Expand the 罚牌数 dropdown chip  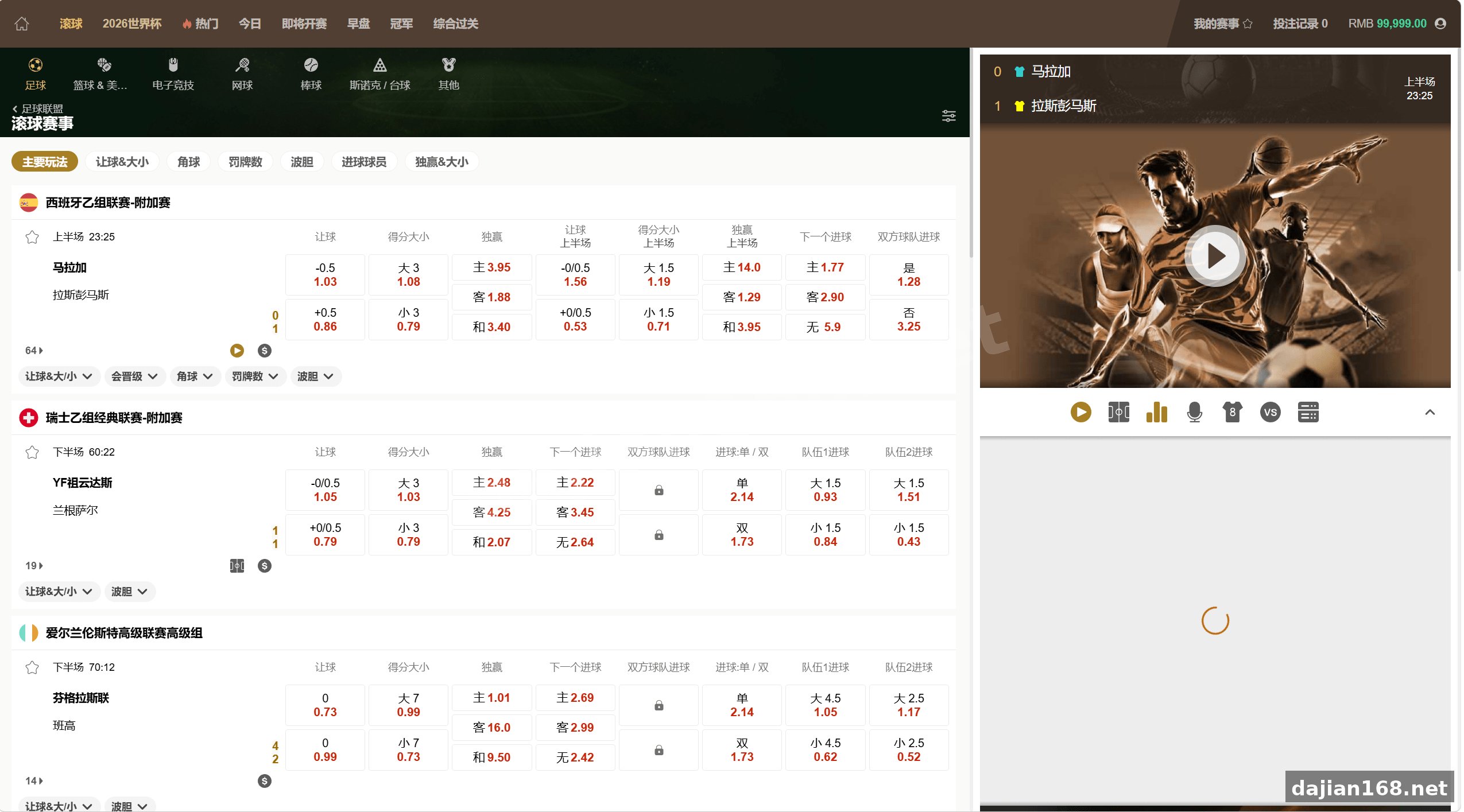coord(255,376)
